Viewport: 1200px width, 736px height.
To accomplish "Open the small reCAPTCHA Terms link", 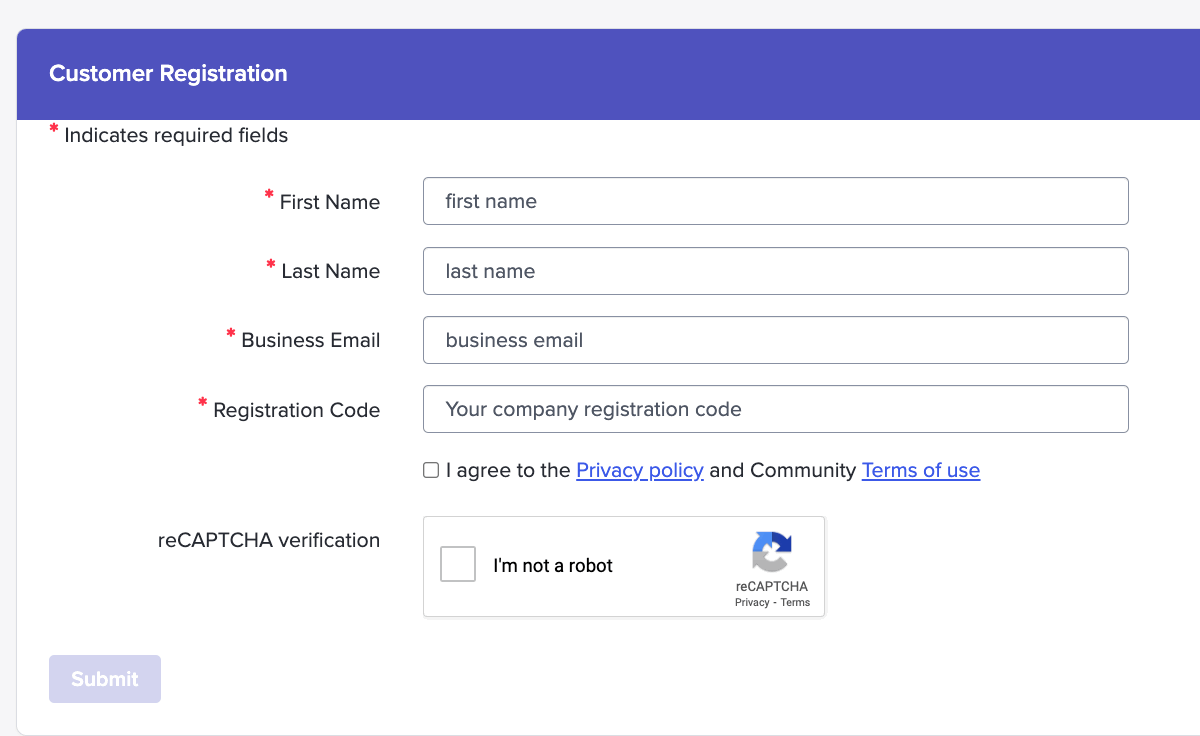I will [x=796, y=602].
